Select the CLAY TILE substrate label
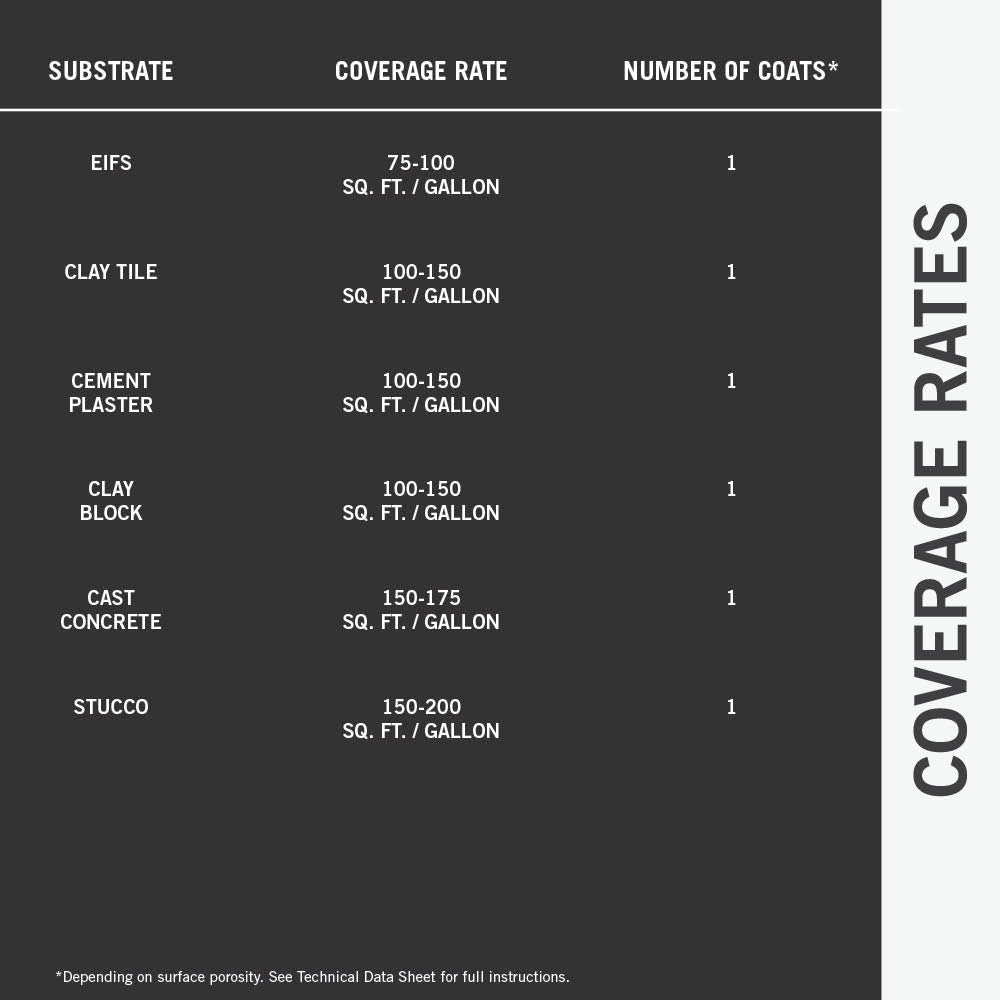 [x=111, y=272]
